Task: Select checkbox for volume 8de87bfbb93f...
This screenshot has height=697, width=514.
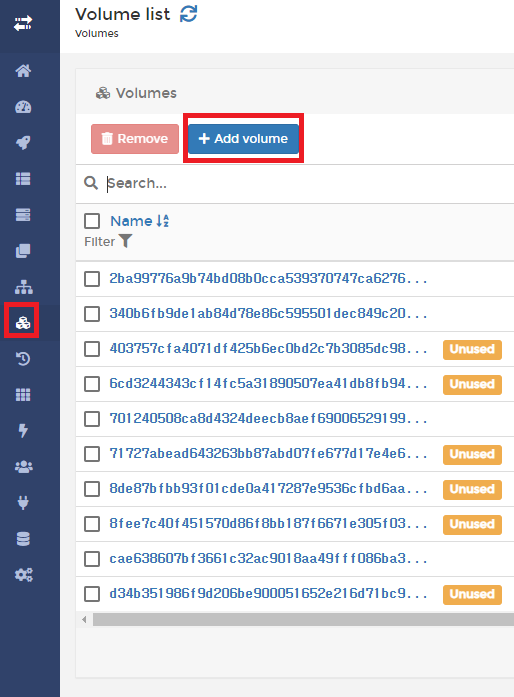Action: click(x=92, y=489)
